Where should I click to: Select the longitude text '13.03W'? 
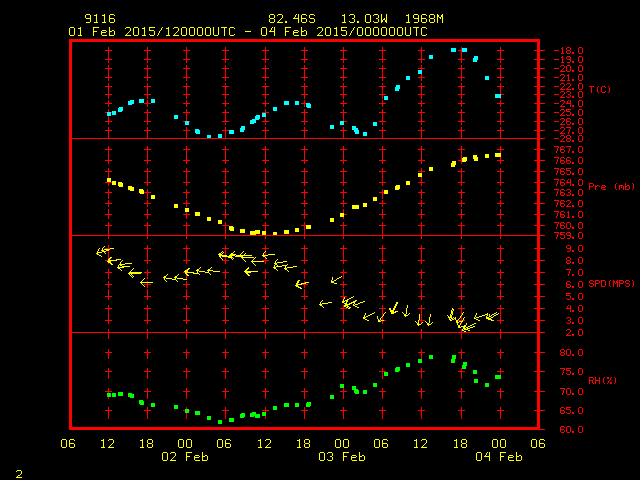click(x=364, y=19)
